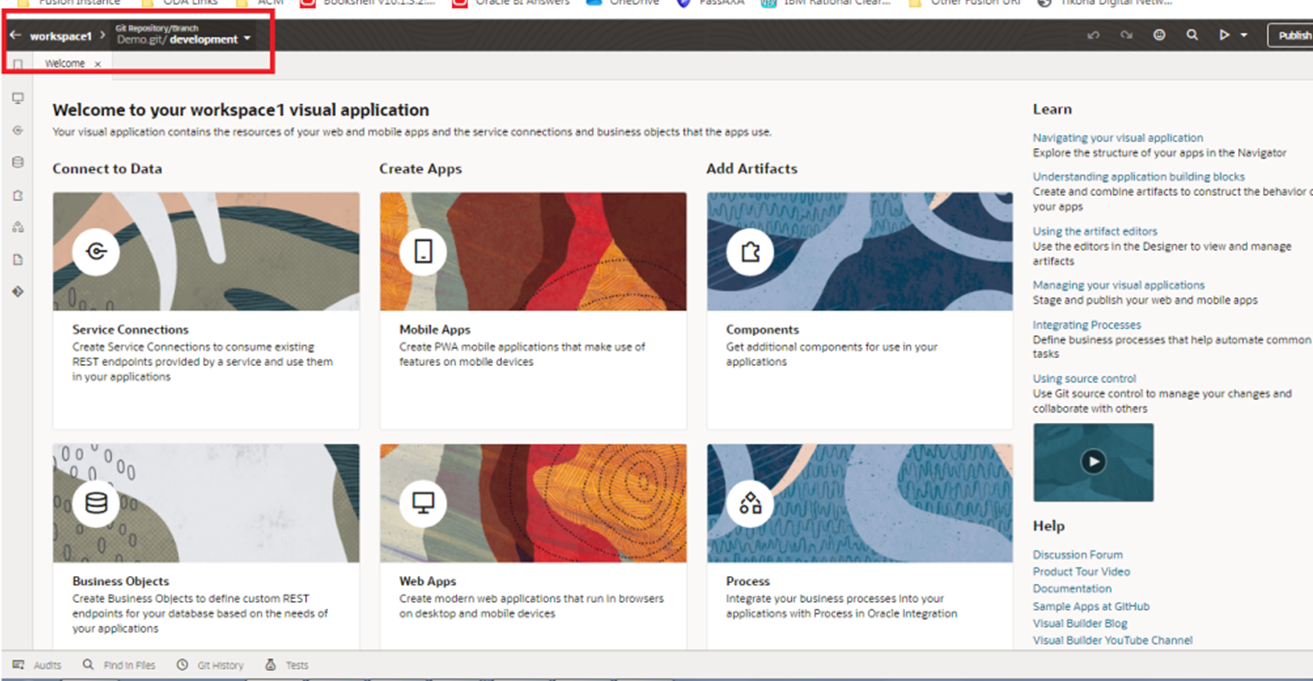Open the Git History bottom tab
The width and height of the screenshot is (1313, 681).
(210, 665)
